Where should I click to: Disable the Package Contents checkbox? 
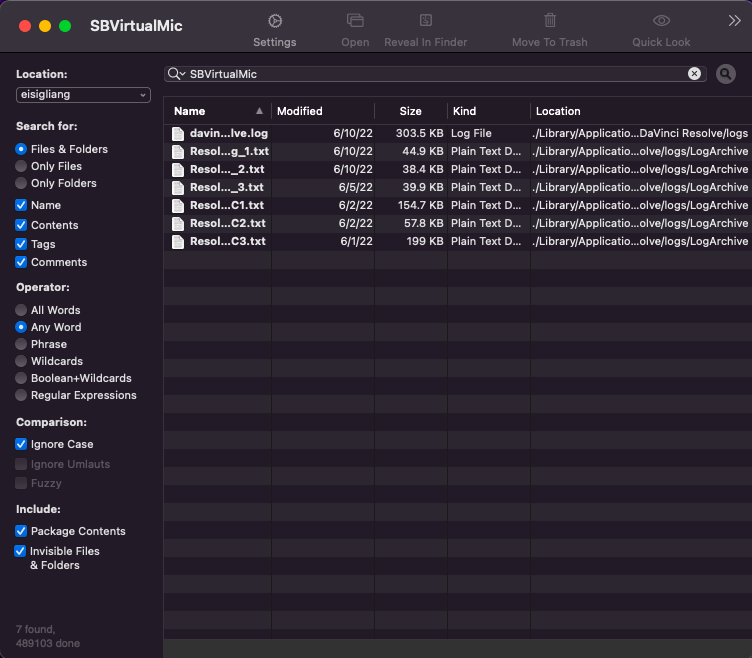(21, 531)
